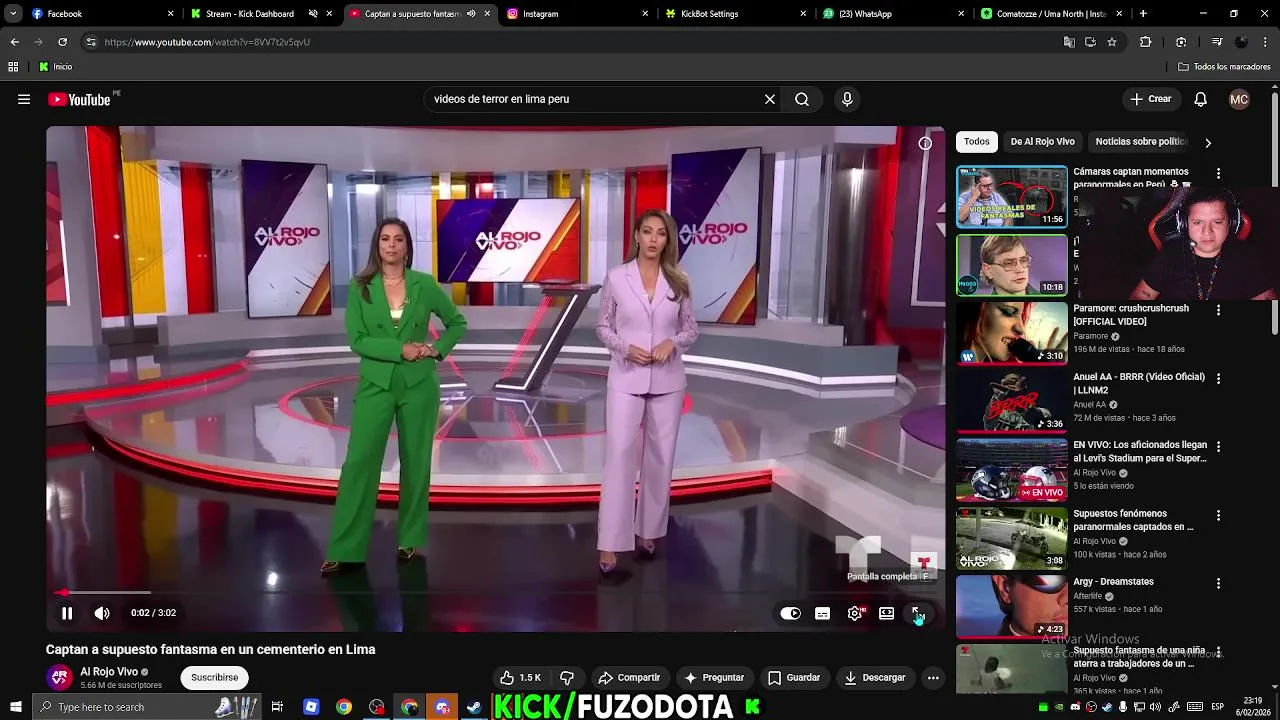This screenshot has width=1280, height=720.
Task: Open the YouTube hamburger guide menu
Action: (x=24, y=99)
